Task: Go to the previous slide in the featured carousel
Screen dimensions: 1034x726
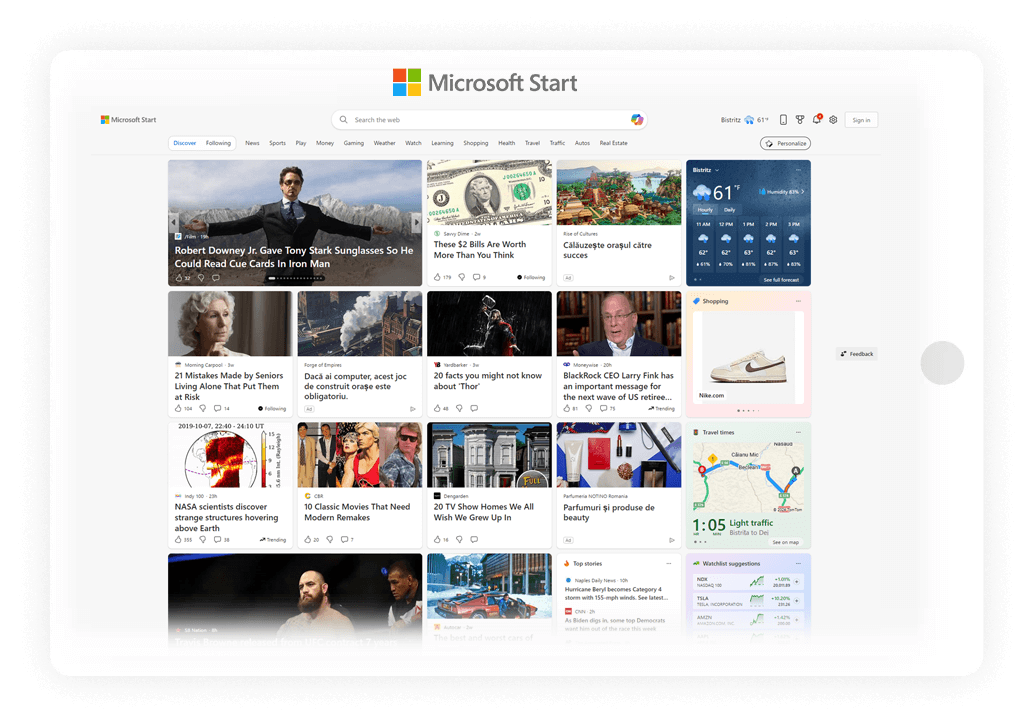Action: tap(173, 222)
